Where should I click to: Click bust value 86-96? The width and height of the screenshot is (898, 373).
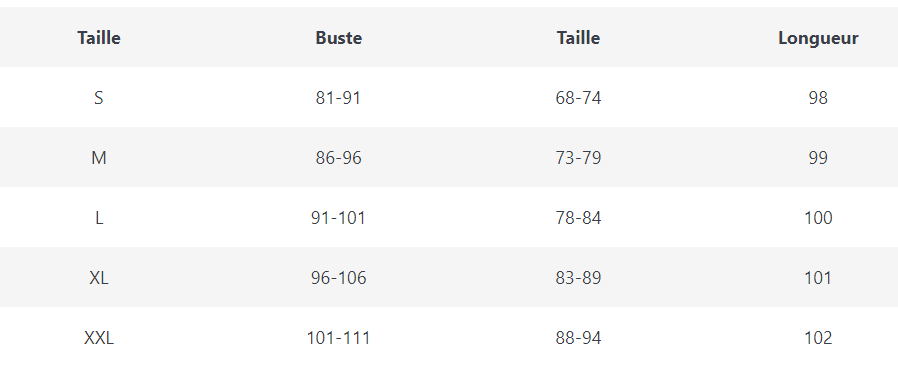(338, 158)
